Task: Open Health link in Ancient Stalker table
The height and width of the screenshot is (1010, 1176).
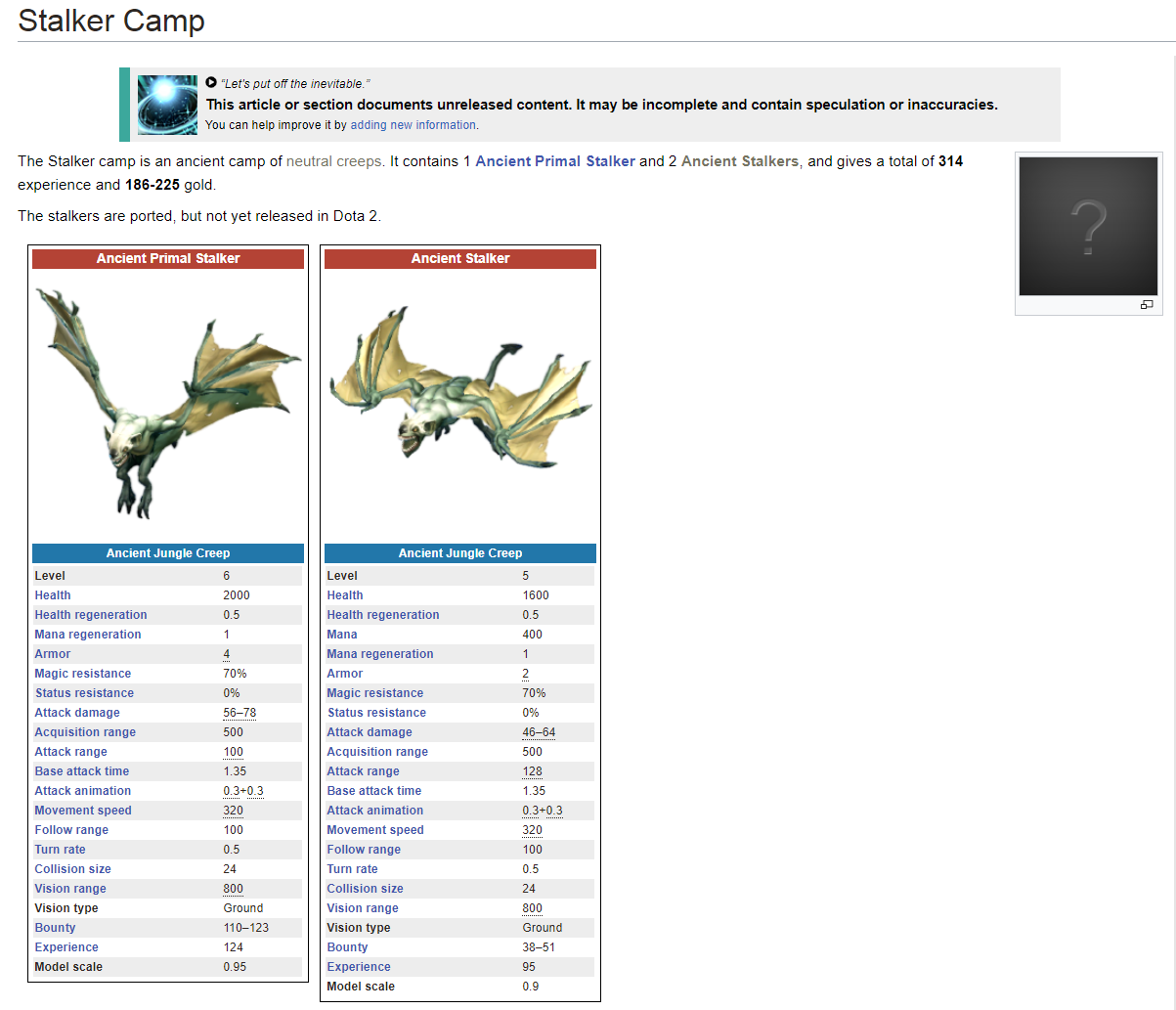Action: tap(345, 595)
